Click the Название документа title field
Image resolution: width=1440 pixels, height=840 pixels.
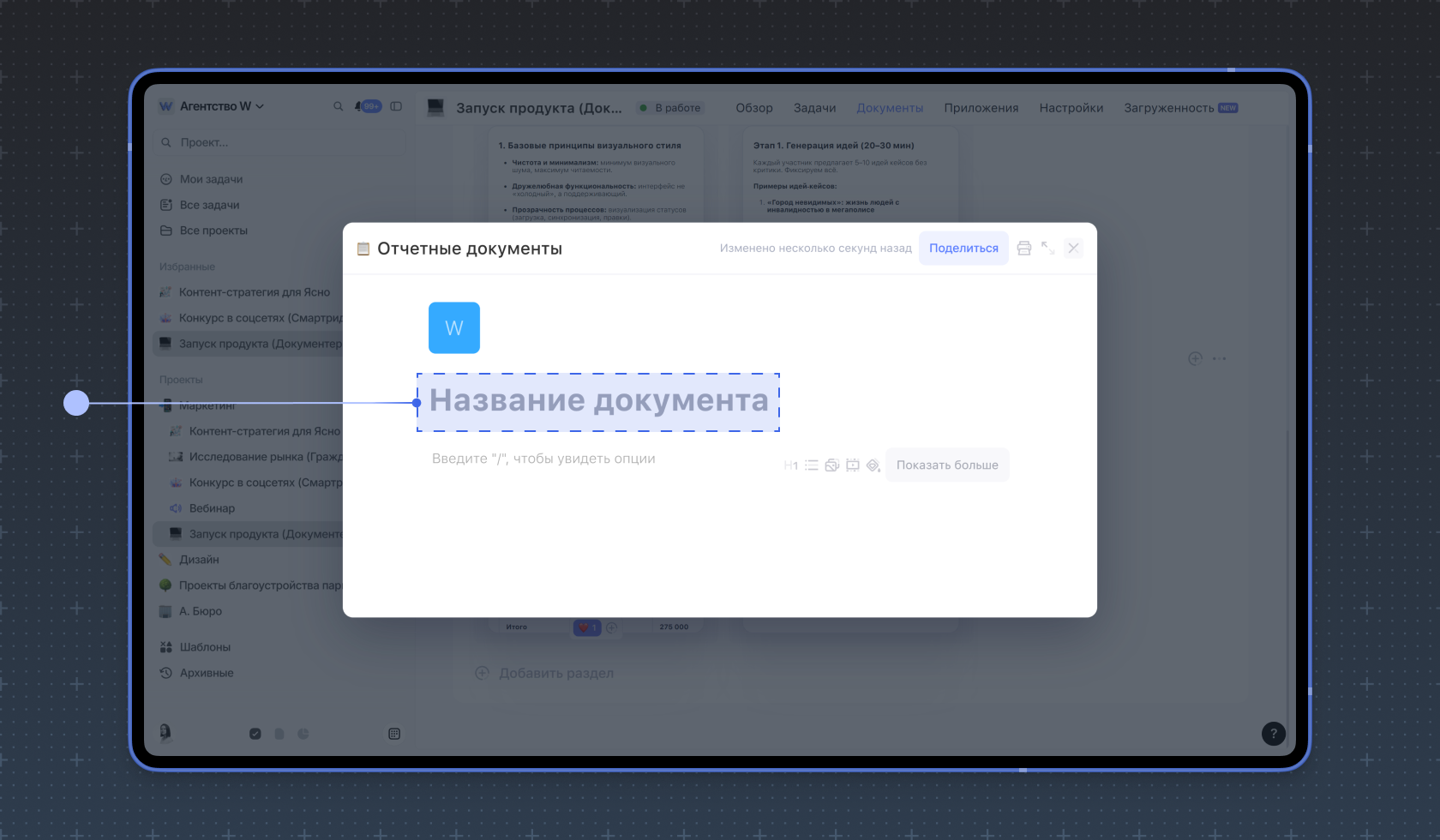tap(598, 401)
